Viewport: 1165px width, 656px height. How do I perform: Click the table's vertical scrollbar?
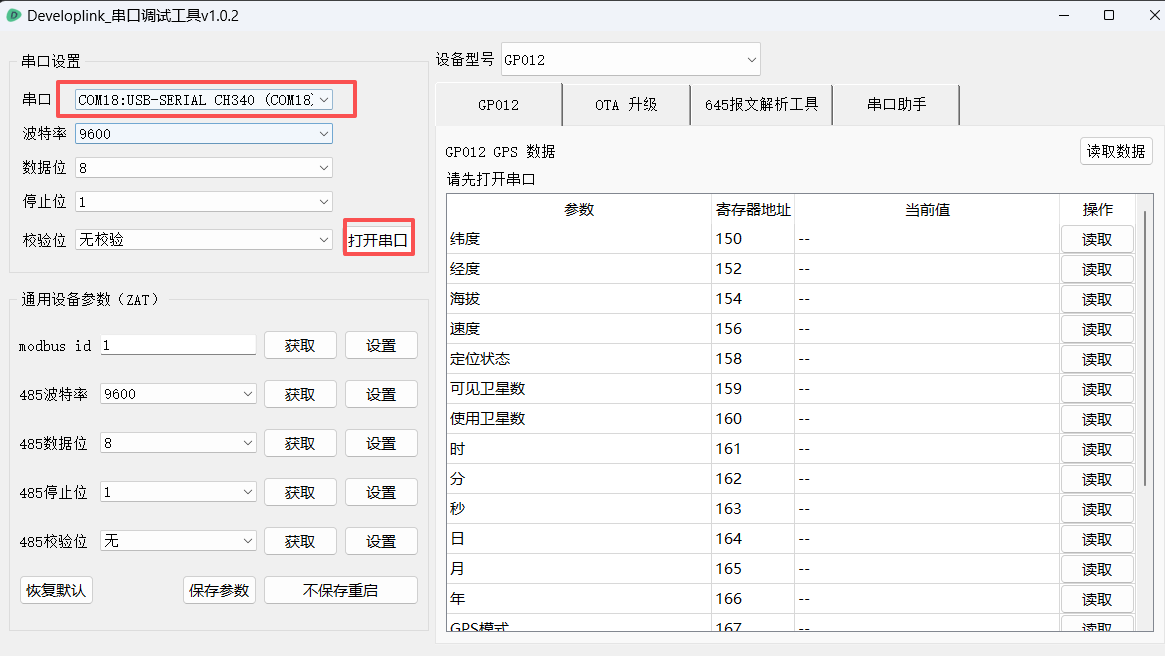[x=1145, y=349]
